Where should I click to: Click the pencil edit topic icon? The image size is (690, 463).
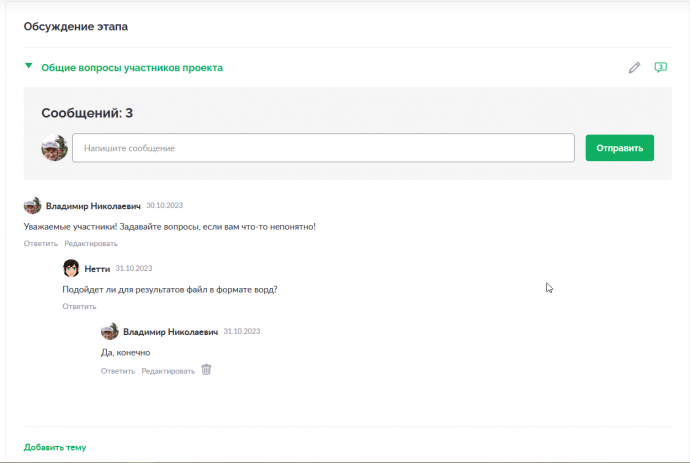tap(634, 68)
